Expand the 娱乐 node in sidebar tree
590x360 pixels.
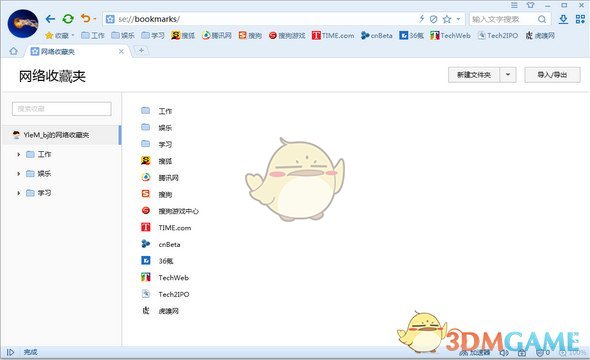tap(18, 173)
